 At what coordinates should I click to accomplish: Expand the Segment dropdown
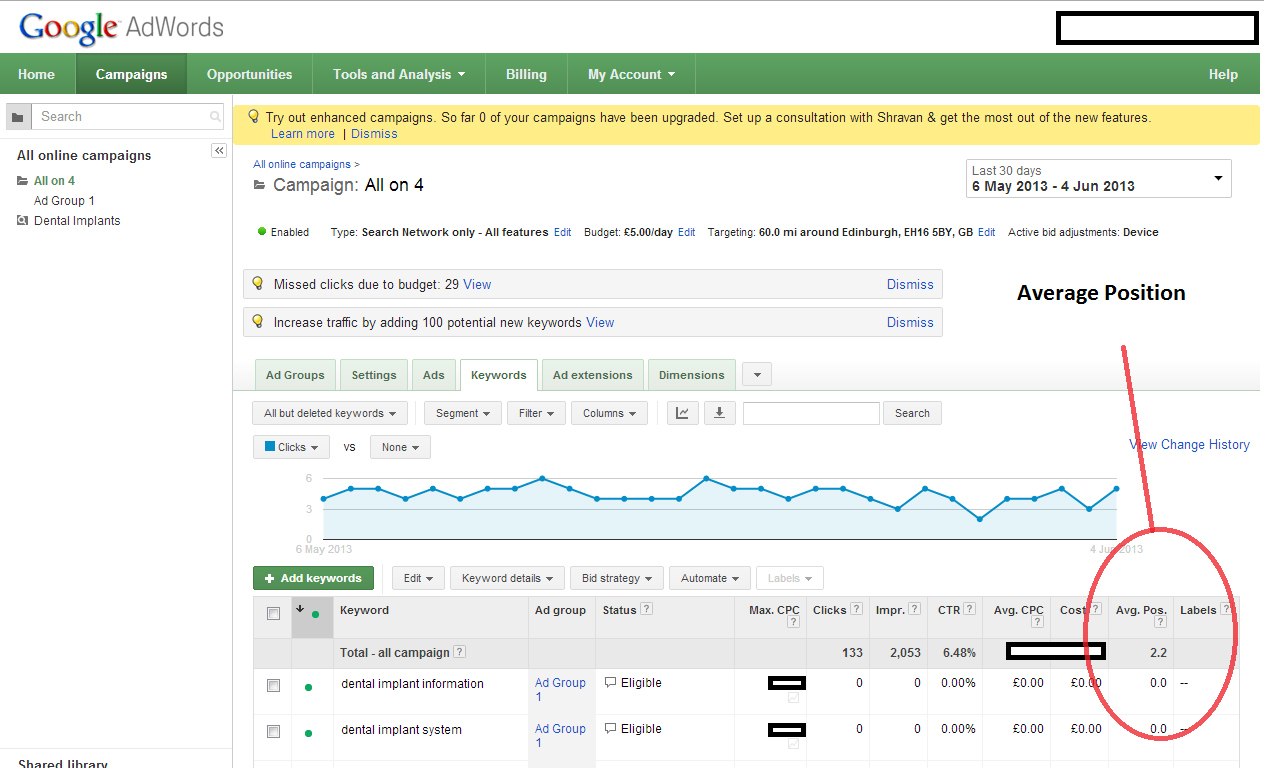463,413
